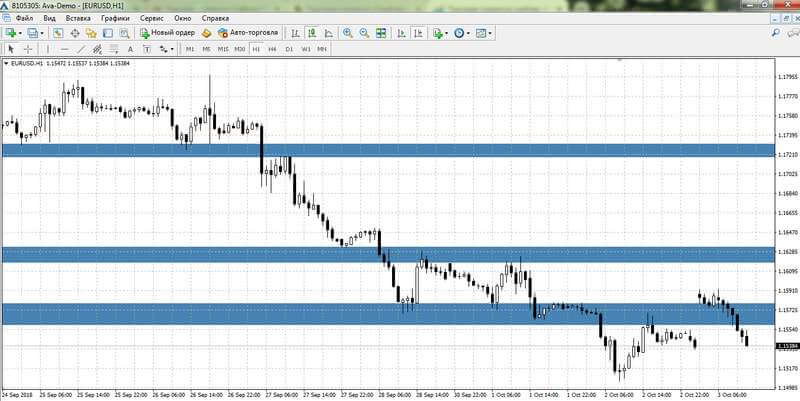Open the Графики menu
Screen dimensions: 800x401
(115, 18)
